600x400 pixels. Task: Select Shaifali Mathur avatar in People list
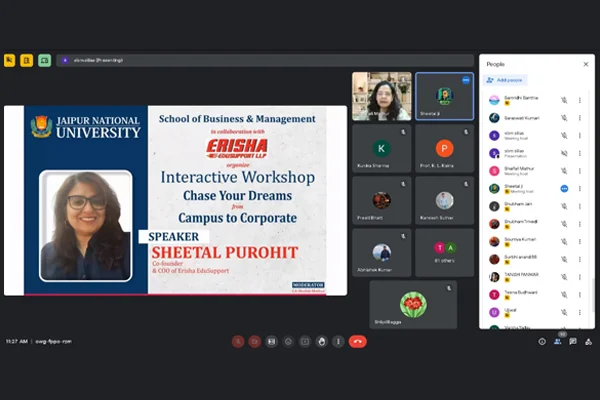(494, 171)
